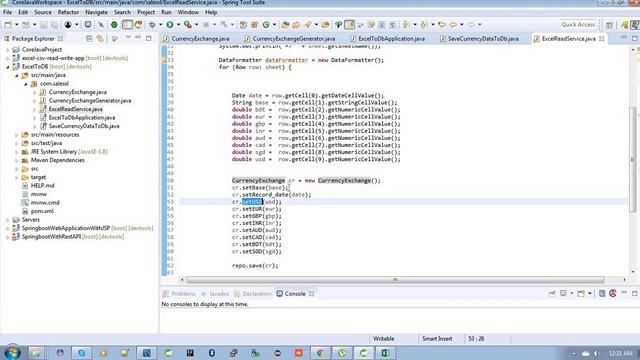Image resolution: width=640 pixels, height=360 pixels.
Task: Click the Open Type folder icon
Action: click(x=285, y=25)
